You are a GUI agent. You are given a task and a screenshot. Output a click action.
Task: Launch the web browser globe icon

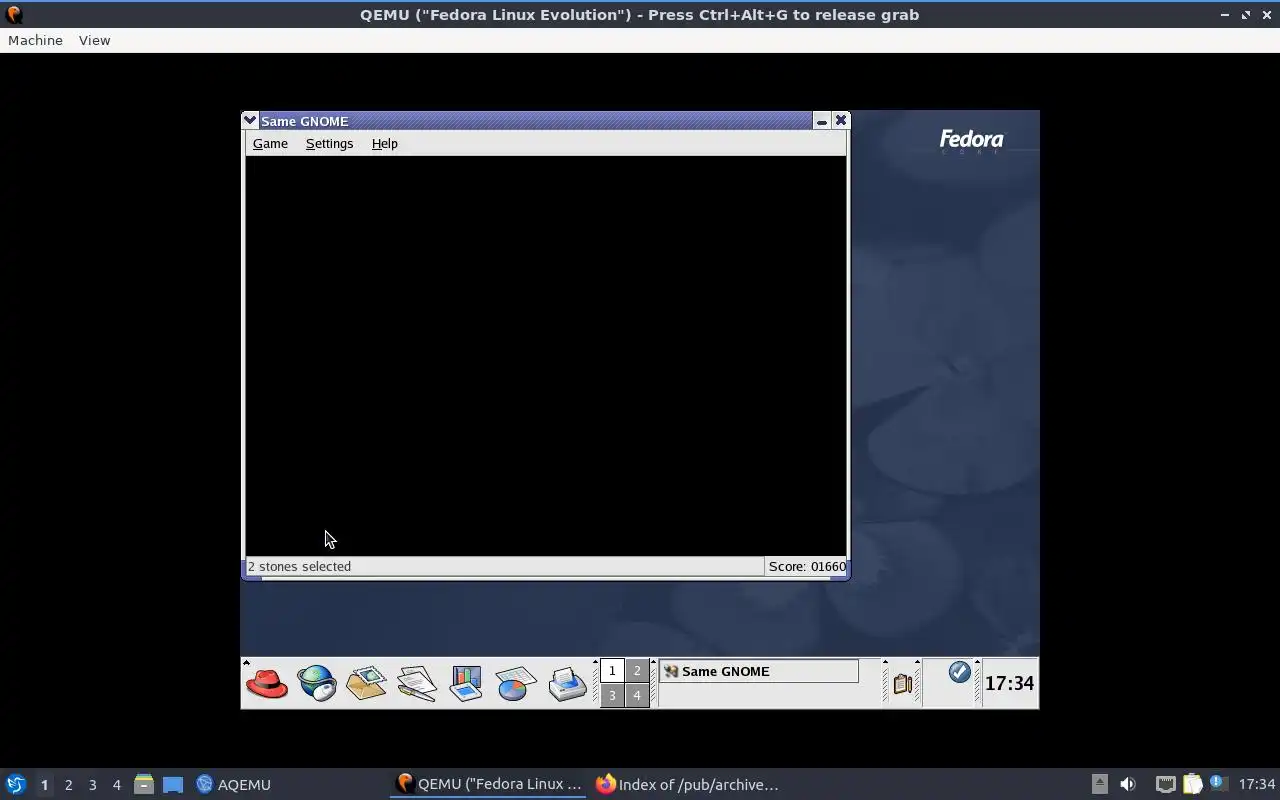click(317, 684)
